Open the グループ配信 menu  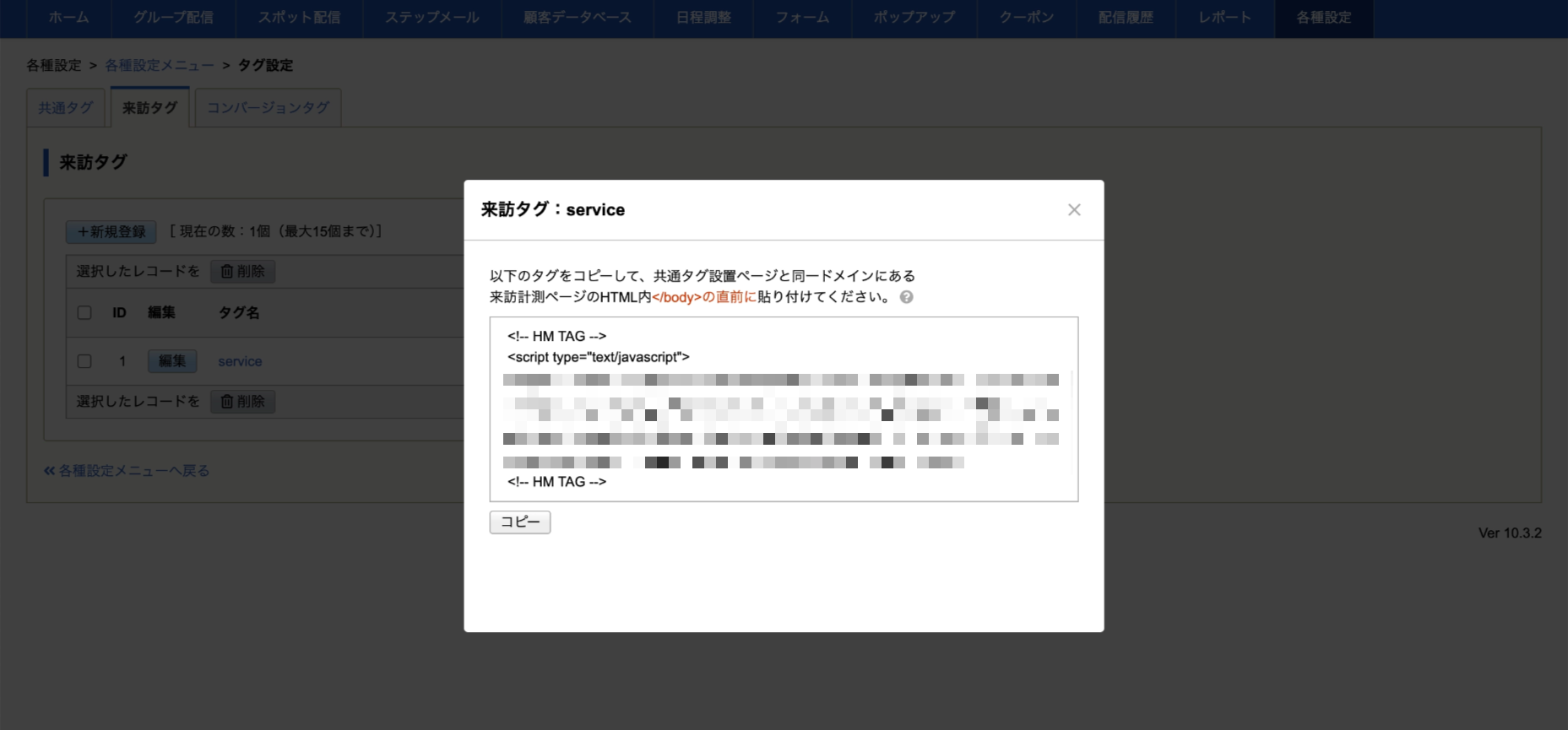173,18
